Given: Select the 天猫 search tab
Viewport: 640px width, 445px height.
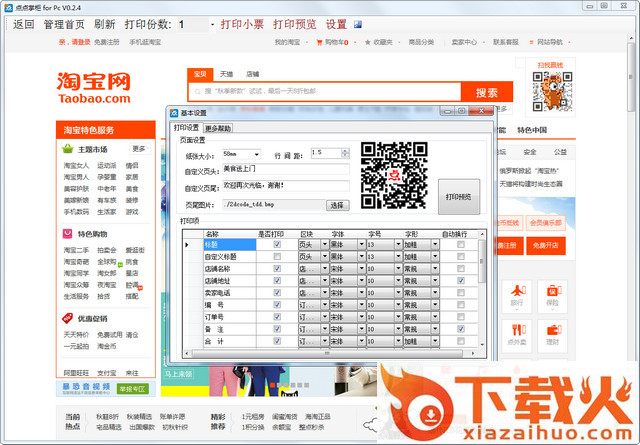Looking at the screenshot, I should [x=227, y=74].
